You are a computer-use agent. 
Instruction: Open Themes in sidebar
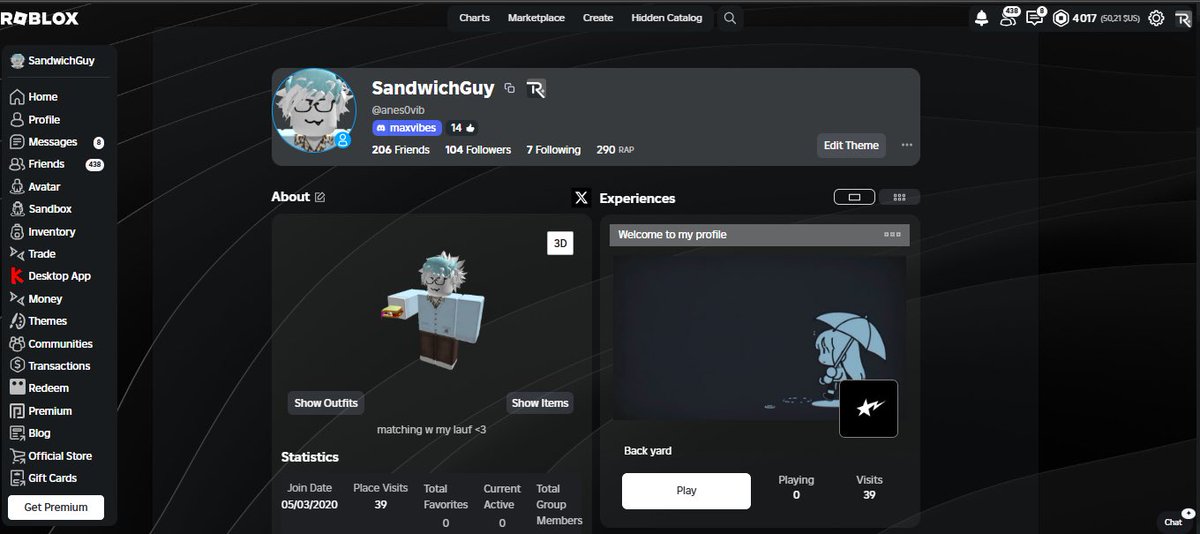[x=38, y=321]
